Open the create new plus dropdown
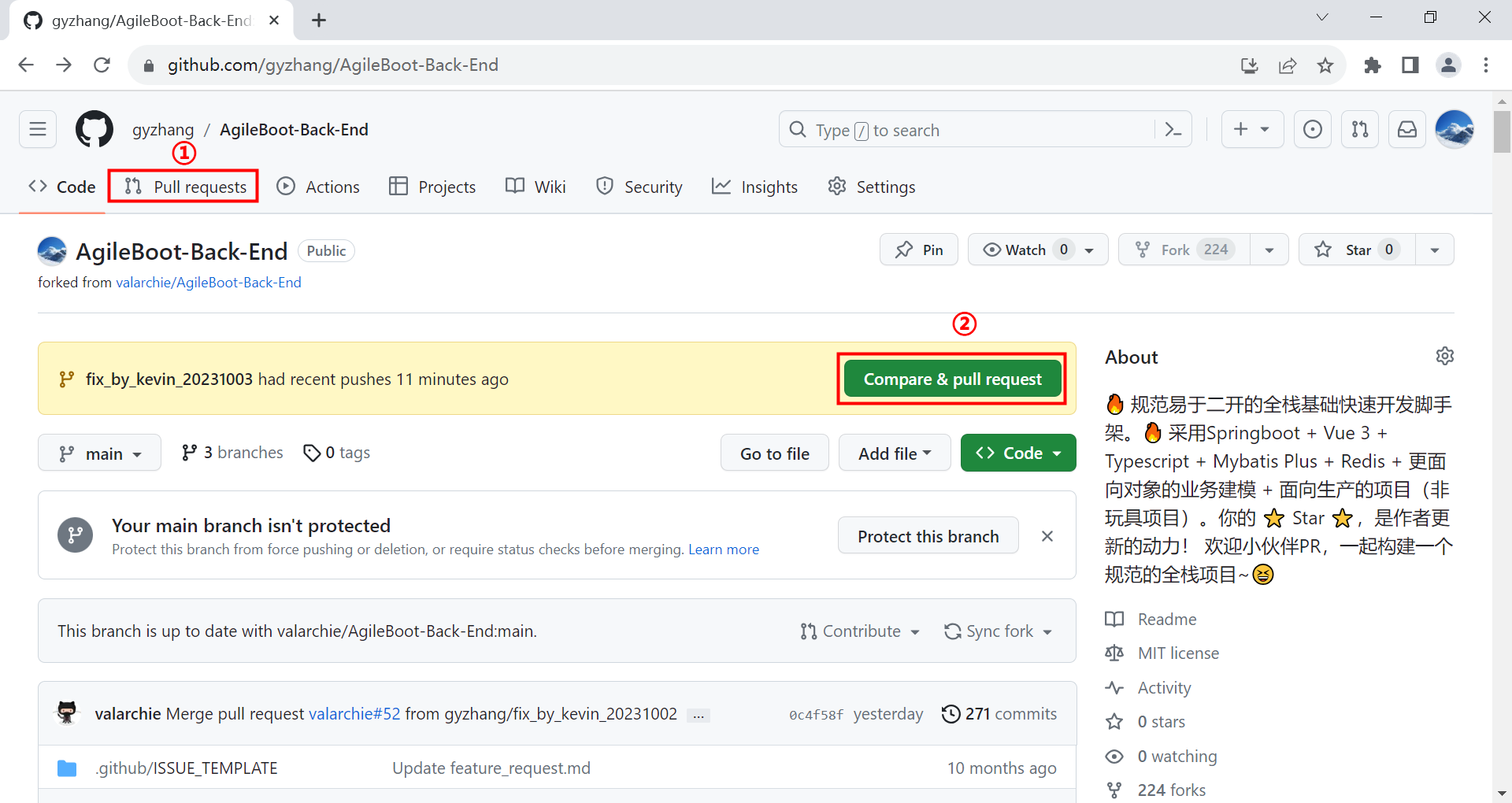The width and height of the screenshot is (1512, 803). (1252, 129)
